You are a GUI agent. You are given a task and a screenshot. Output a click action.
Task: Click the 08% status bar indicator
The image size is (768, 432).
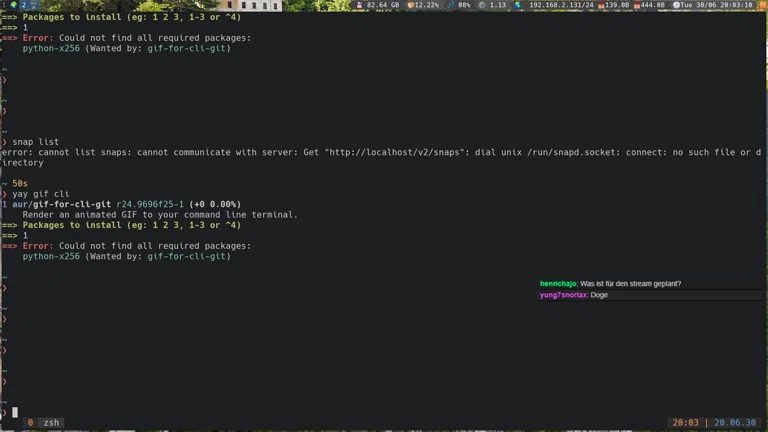[461, 5]
